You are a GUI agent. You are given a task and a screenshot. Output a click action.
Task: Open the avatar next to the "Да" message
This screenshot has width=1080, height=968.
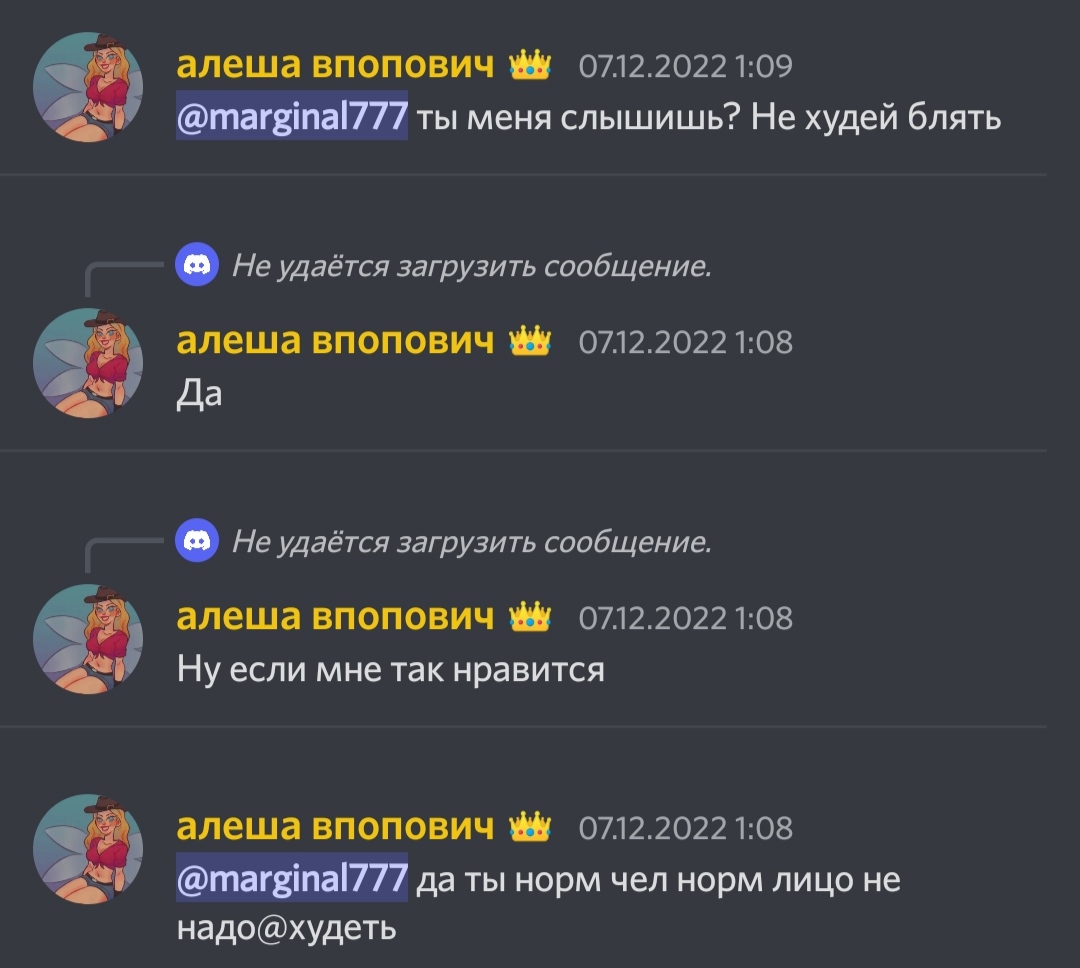point(88,362)
